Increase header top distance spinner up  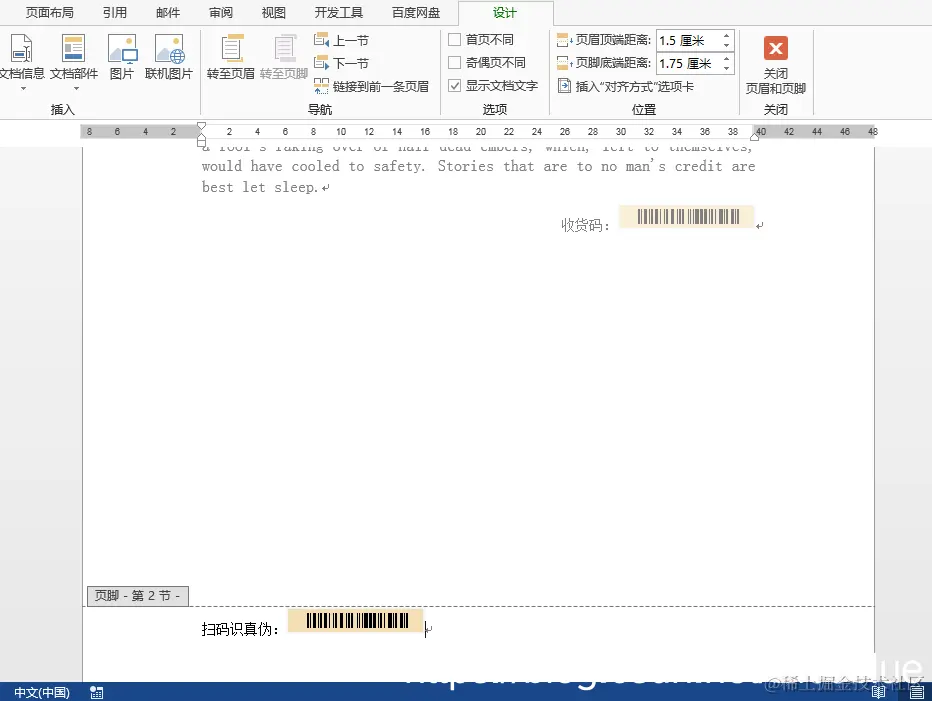point(726,36)
